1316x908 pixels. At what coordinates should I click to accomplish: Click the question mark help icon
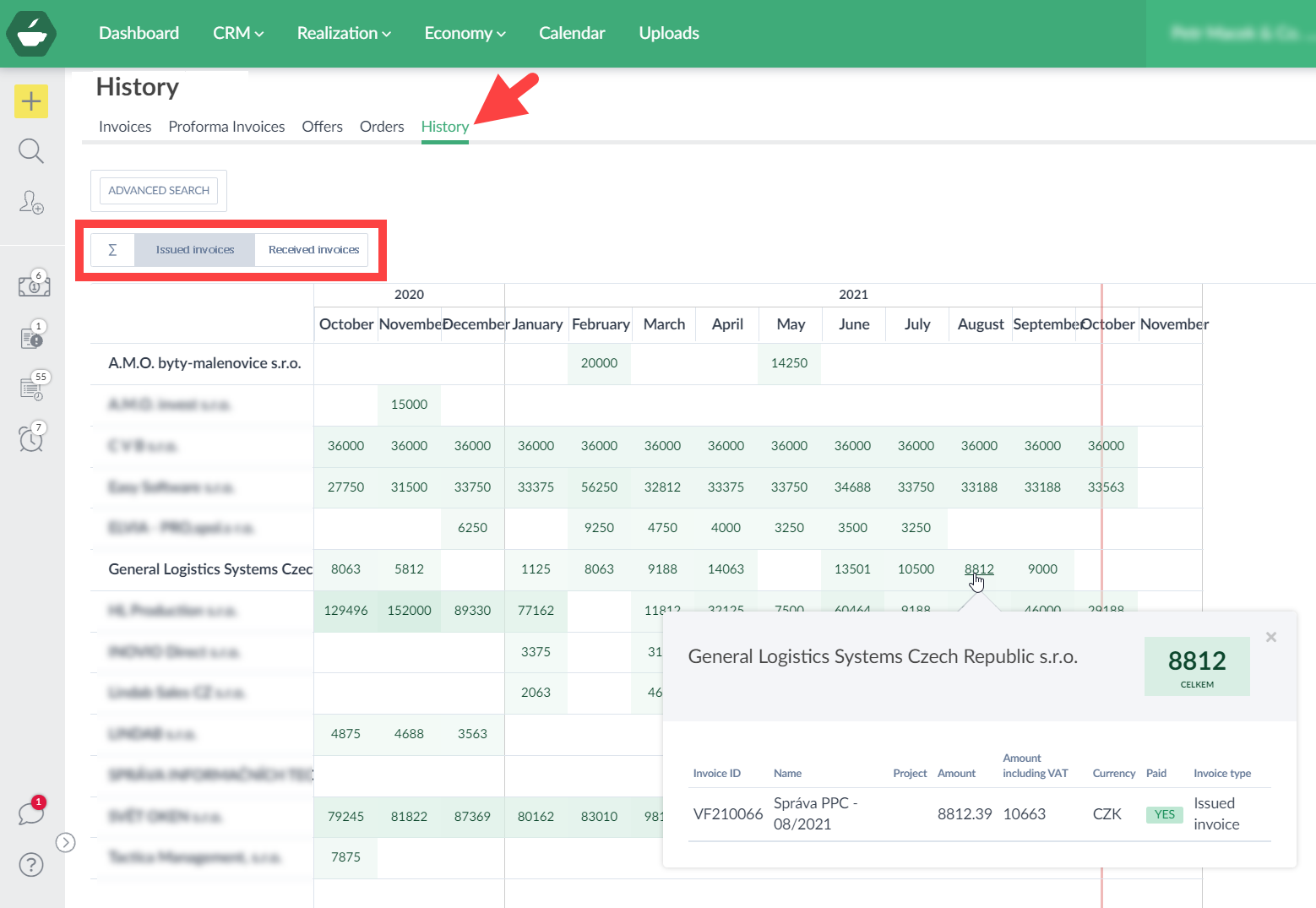coord(31,865)
